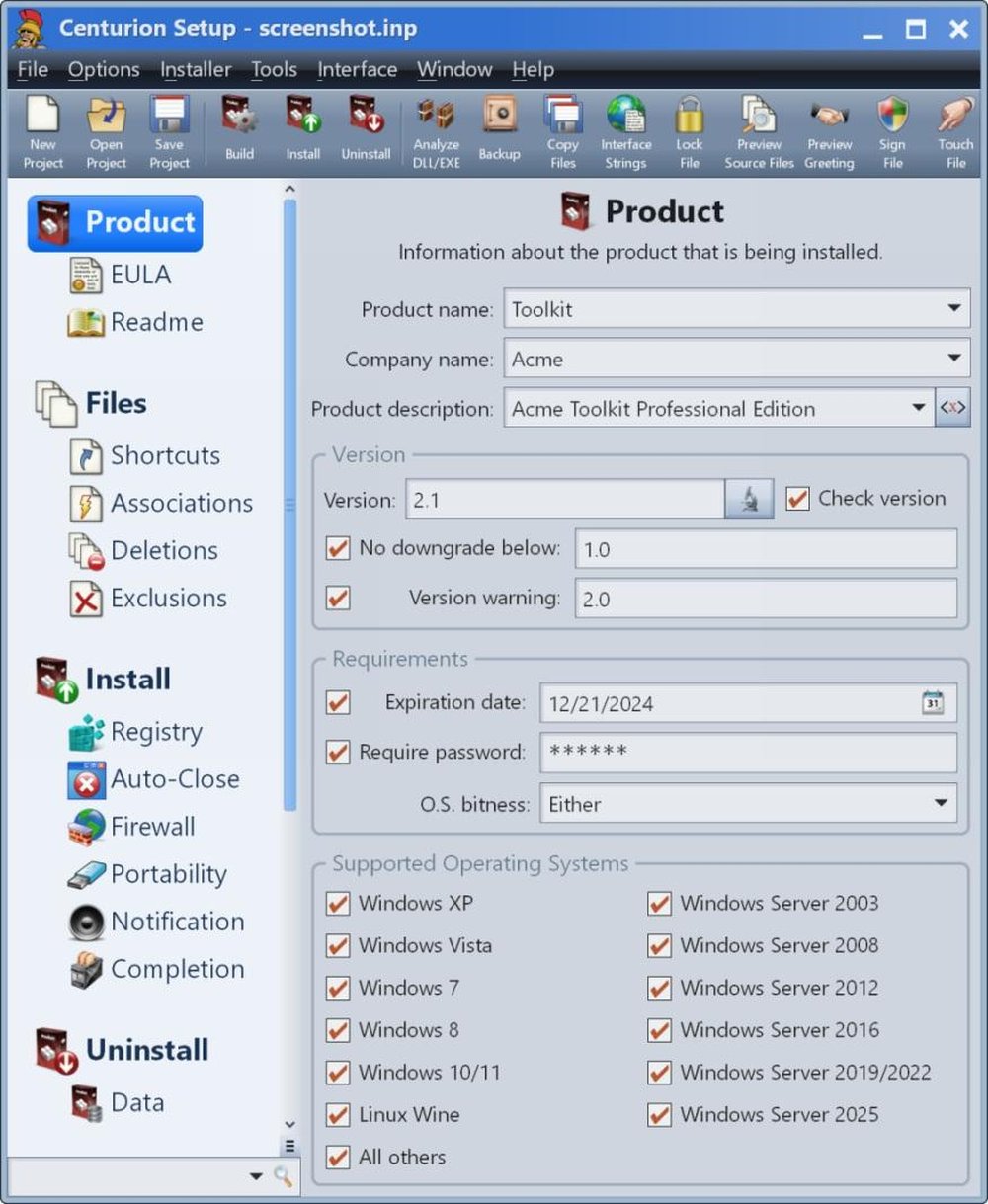The width and height of the screenshot is (988, 1204).
Task: Click the variable insert button beside description
Action: click(x=952, y=408)
